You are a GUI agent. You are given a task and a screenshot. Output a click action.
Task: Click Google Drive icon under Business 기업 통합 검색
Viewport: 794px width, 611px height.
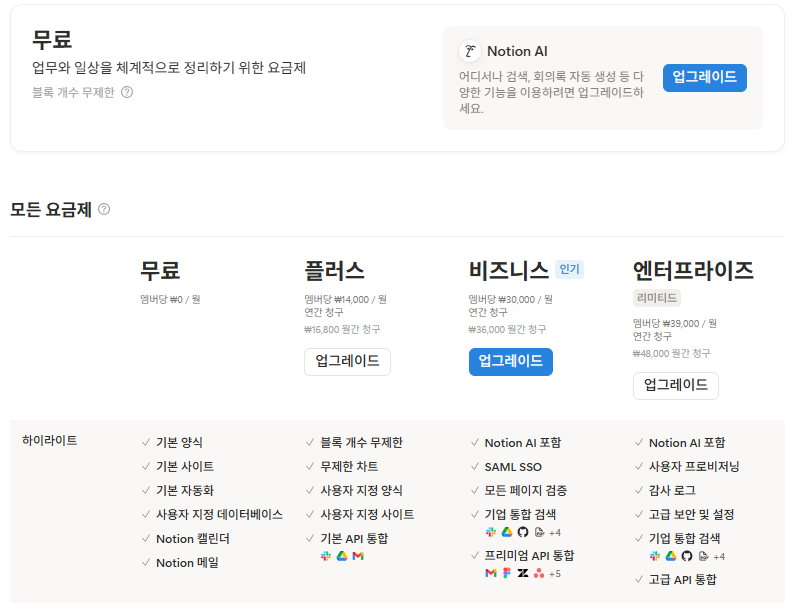click(506, 532)
